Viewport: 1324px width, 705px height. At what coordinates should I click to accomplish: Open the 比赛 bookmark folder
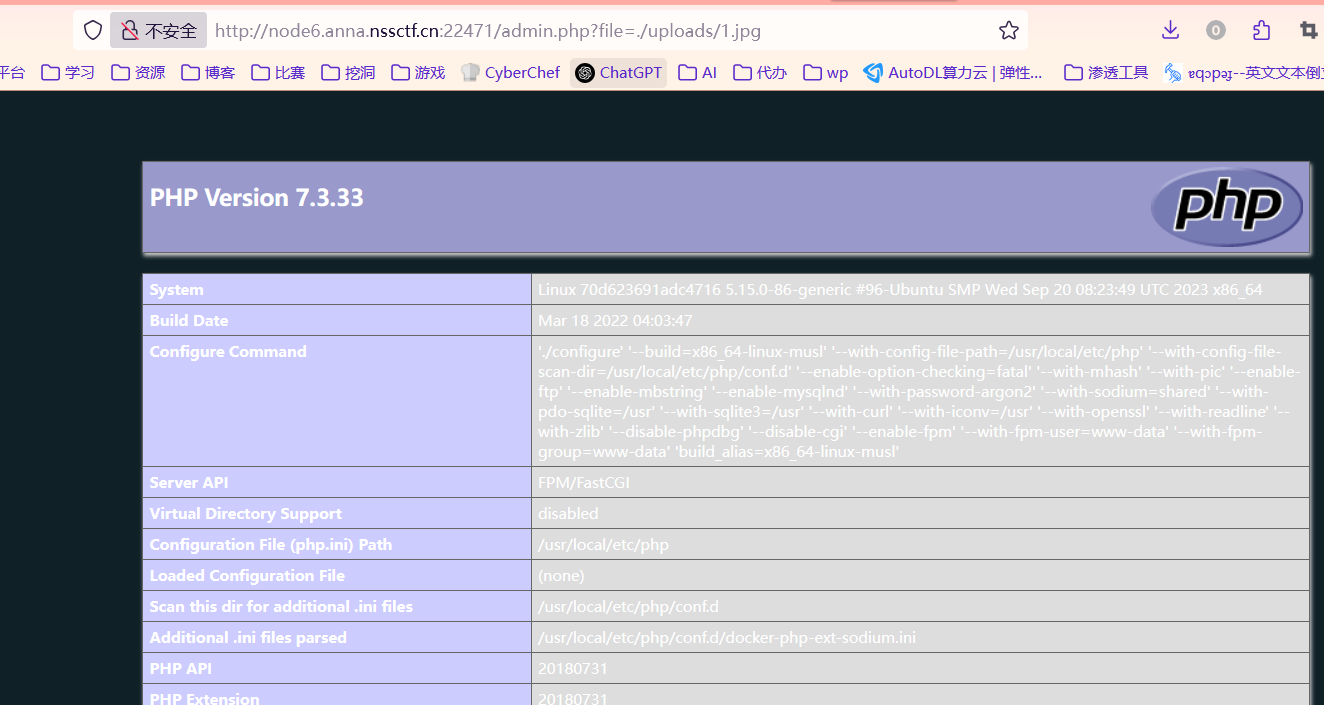(278, 72)
